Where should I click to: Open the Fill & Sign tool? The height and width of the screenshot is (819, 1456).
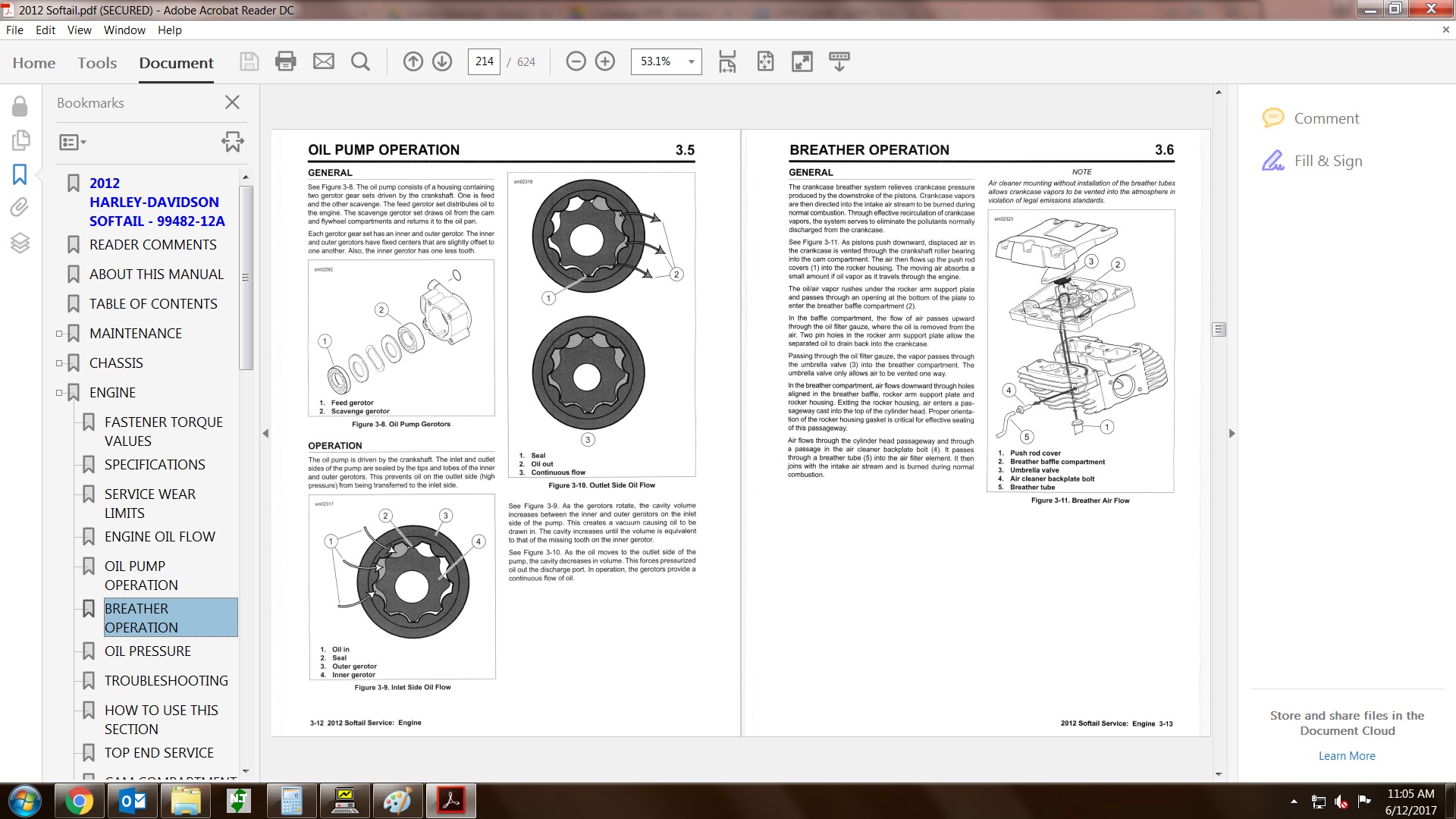point(1328,161)
